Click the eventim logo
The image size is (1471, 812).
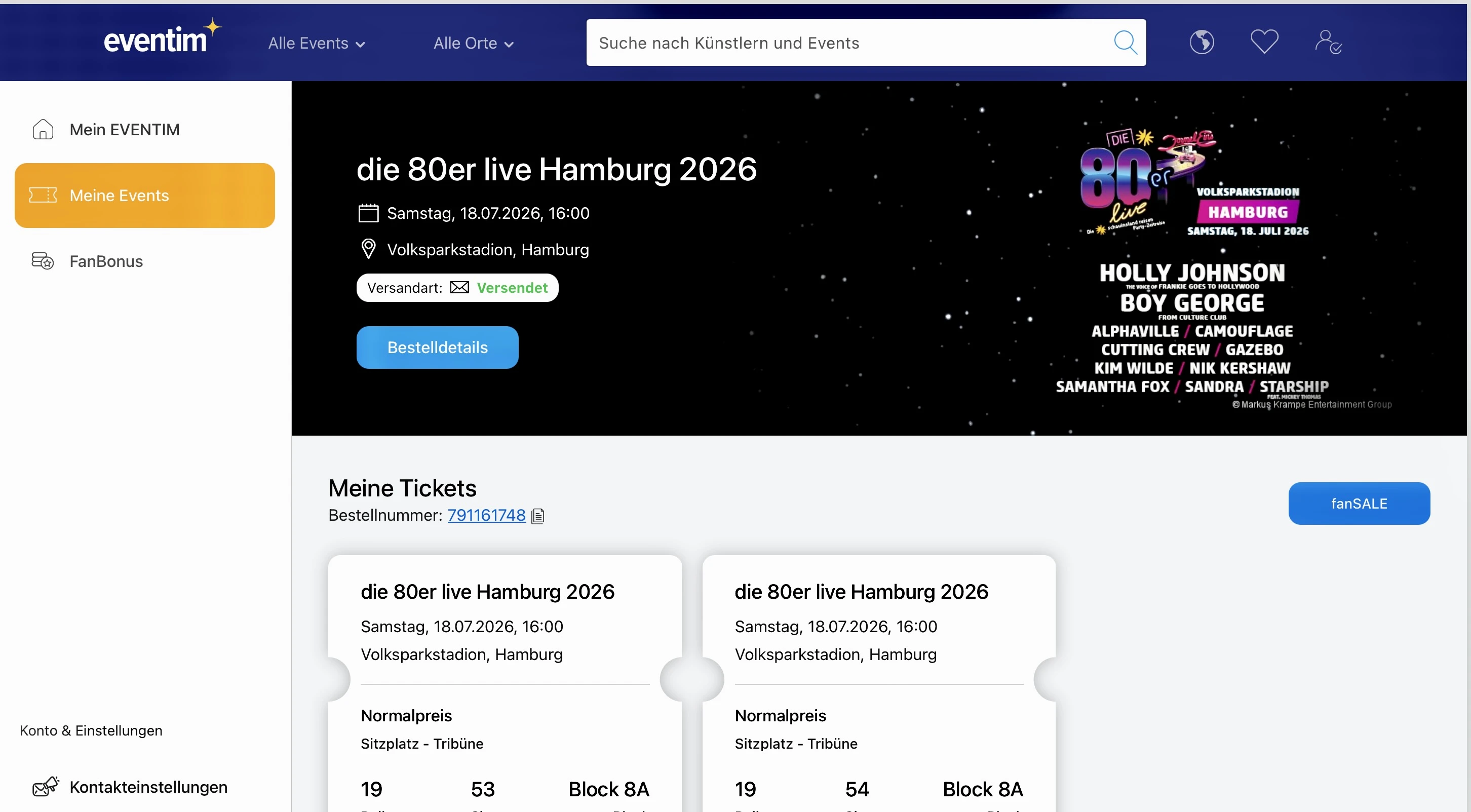(162, 37)
